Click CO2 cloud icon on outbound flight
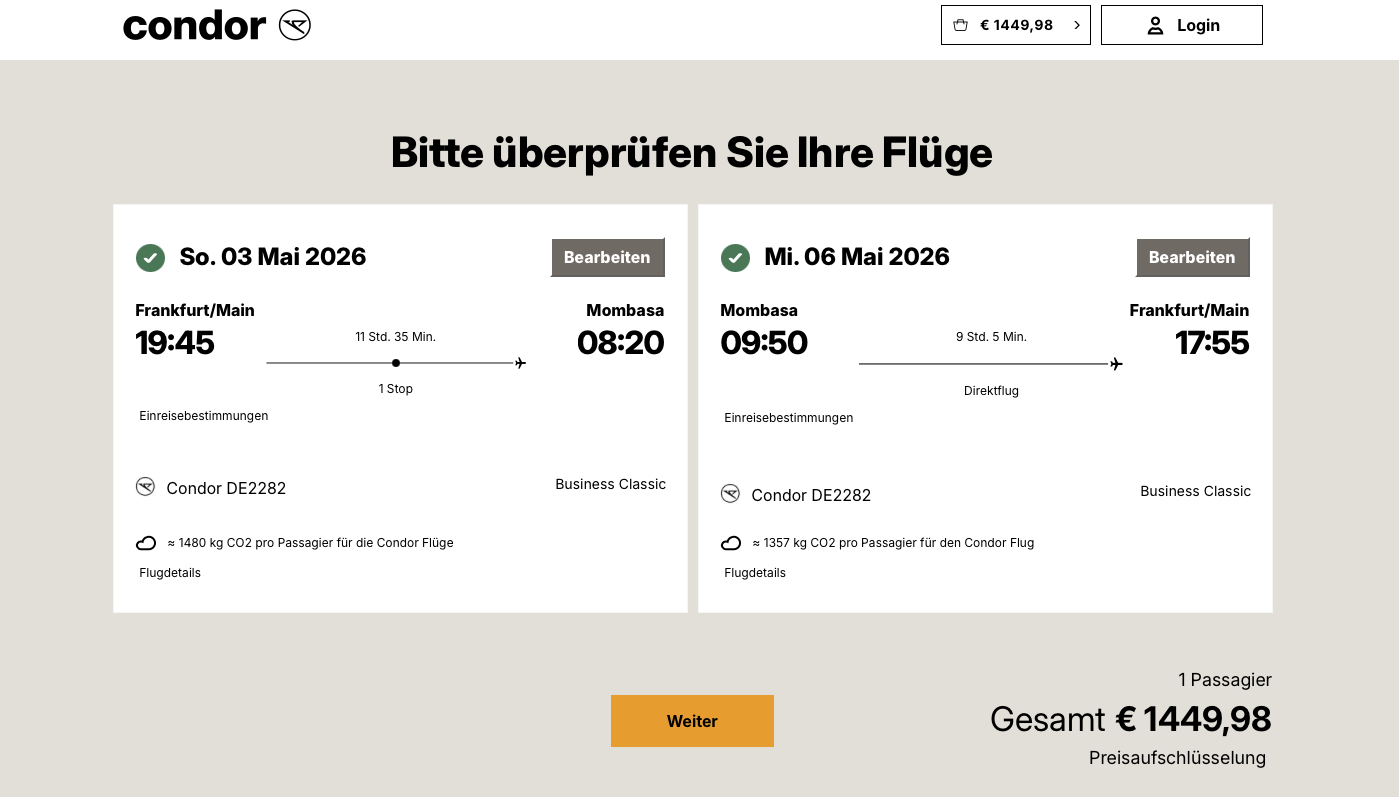This screenshot has width=1399, height=797. (x=146, y=543)
